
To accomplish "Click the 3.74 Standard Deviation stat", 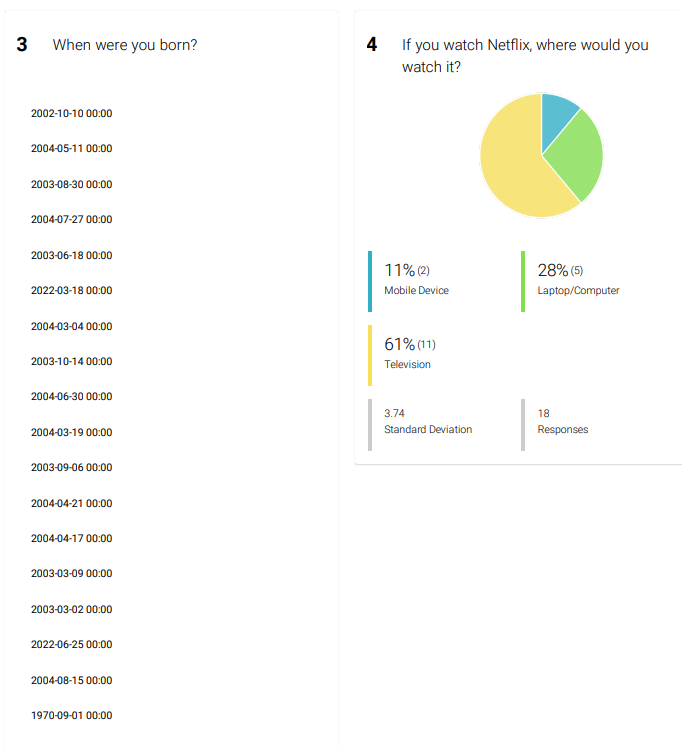I will tap(428, 421).
